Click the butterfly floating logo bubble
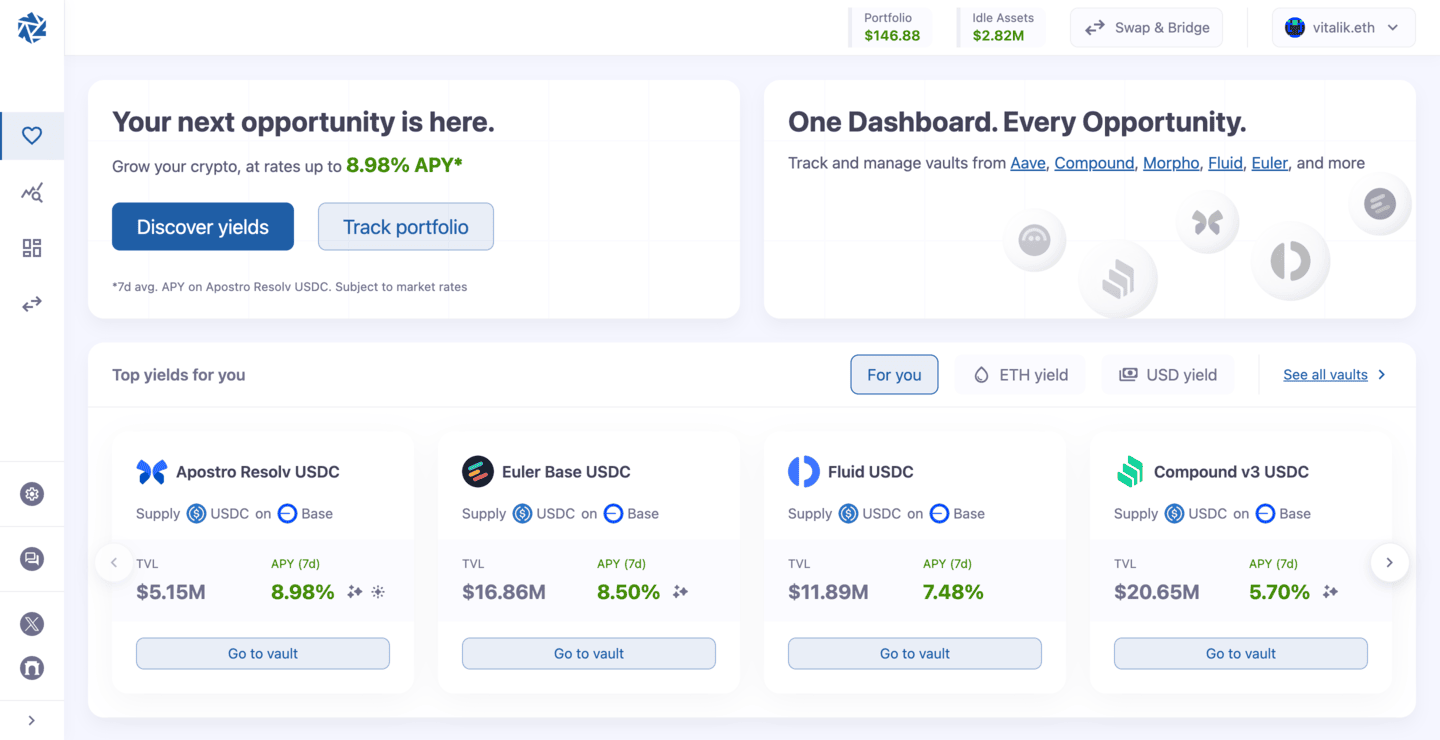Viewport: 1440px width, 740px height. [1207, 222]
